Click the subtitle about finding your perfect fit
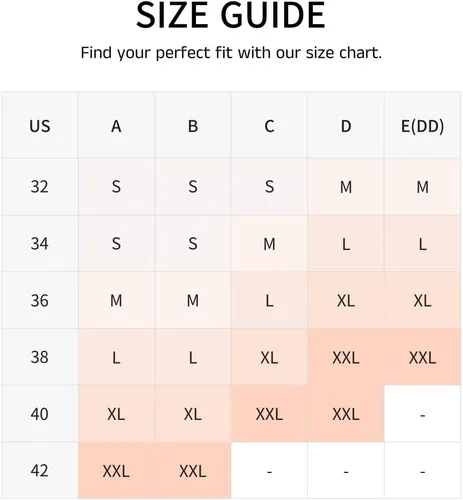Viewport: 463px width, 500px height. pyautogui.click(x=231, y=53)
